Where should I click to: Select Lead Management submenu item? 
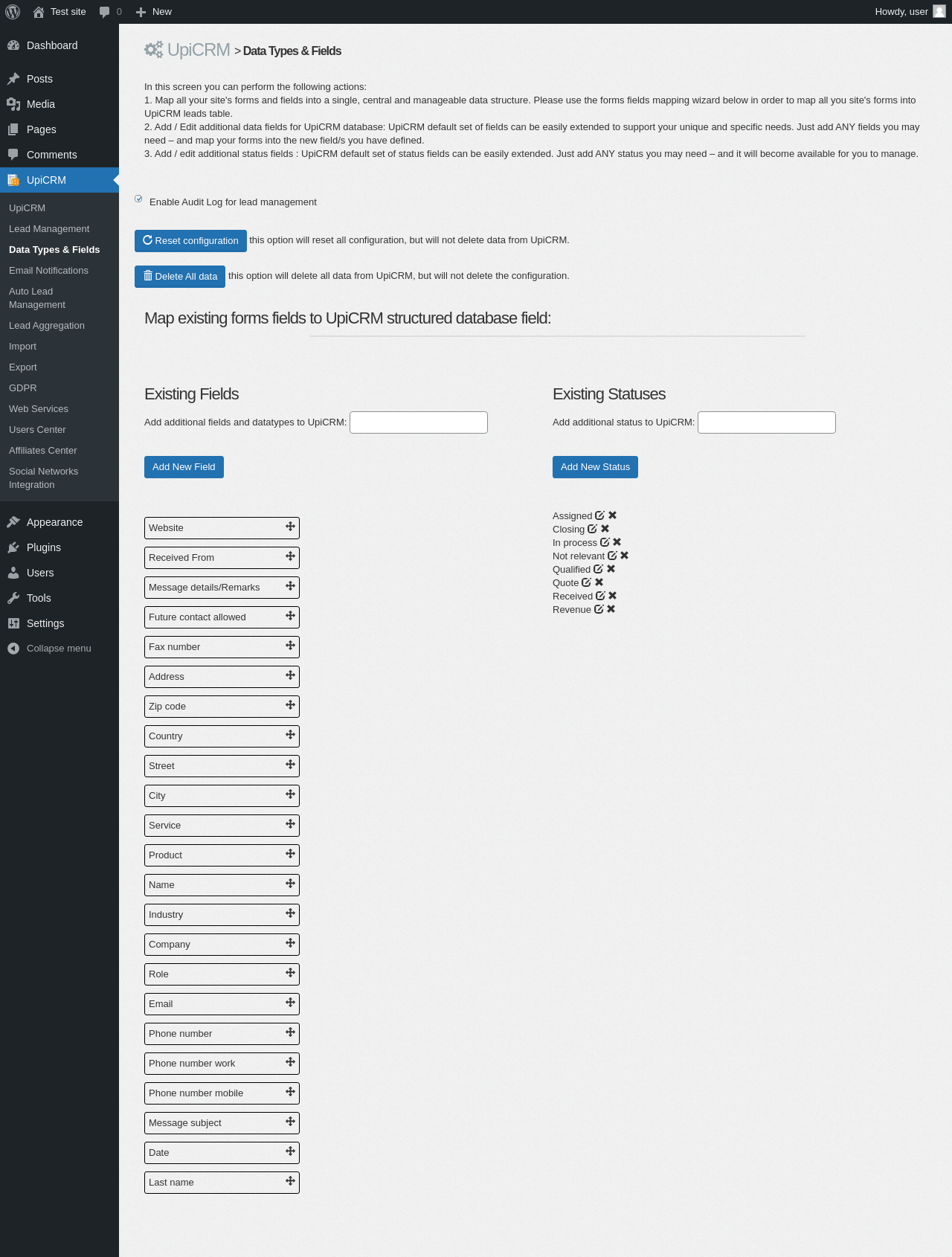point(59,229)
